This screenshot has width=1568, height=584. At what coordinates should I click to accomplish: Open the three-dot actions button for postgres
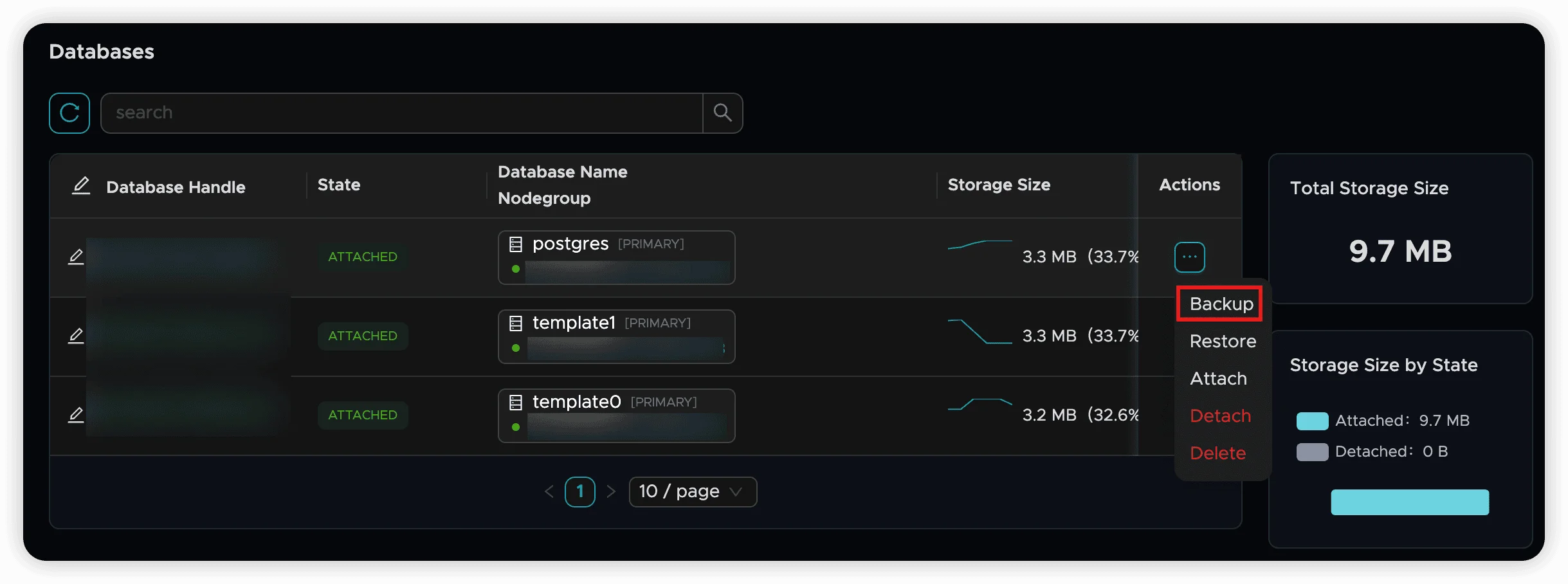point(1189,257)
